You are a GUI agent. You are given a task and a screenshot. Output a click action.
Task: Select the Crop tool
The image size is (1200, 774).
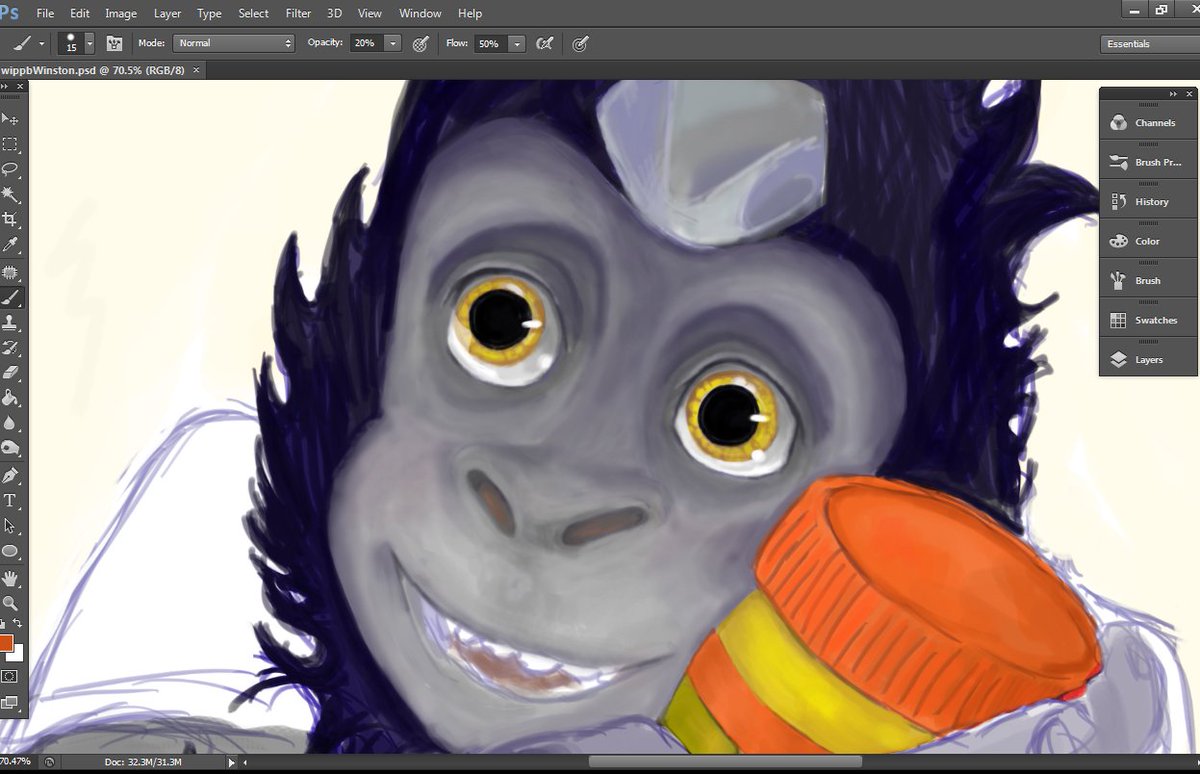pyautogui.click(x=10, y=219)
